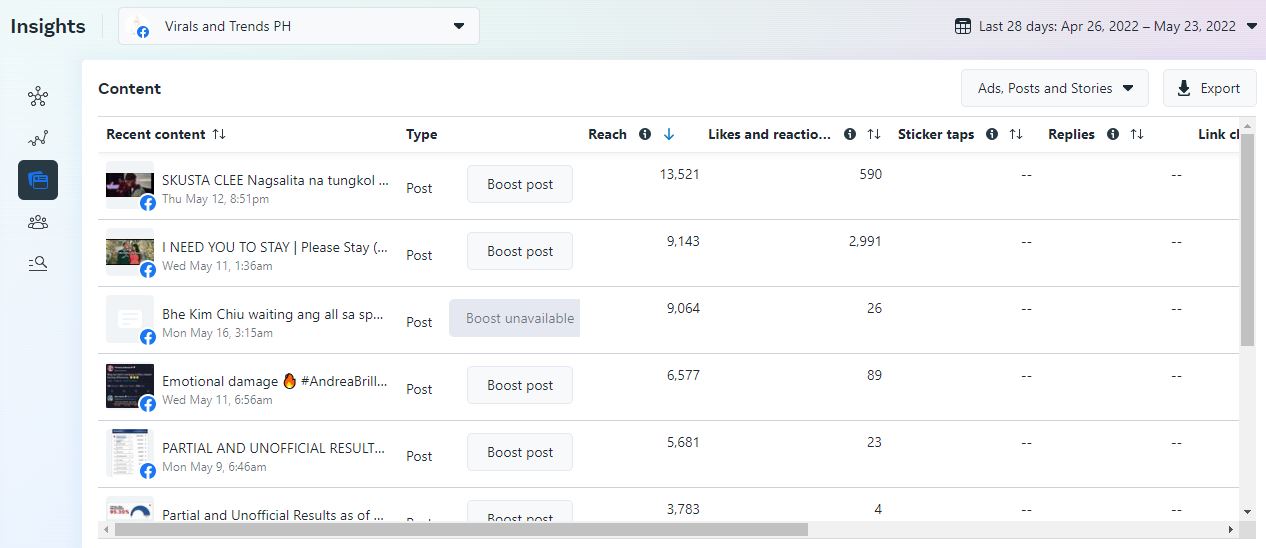The height and width of the screenshot is (548, 1266).
Task: Click the Replies info icon
Action: tap(1113, 134)
